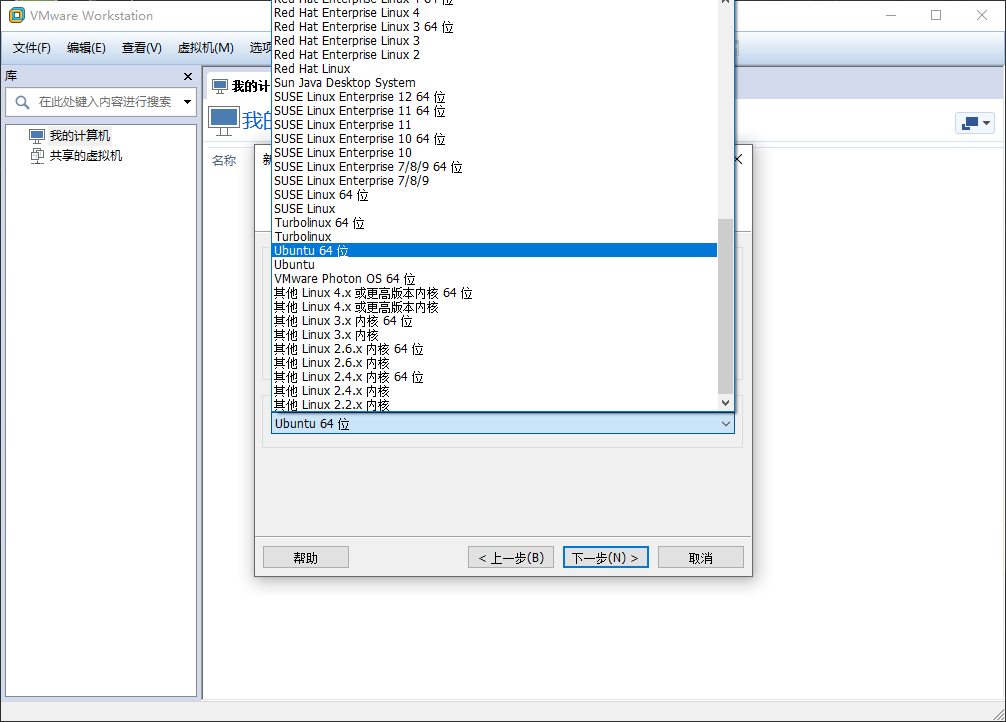
Task: Select 其他 Linux 4.x 或更高版本内核
Action: 495,307
